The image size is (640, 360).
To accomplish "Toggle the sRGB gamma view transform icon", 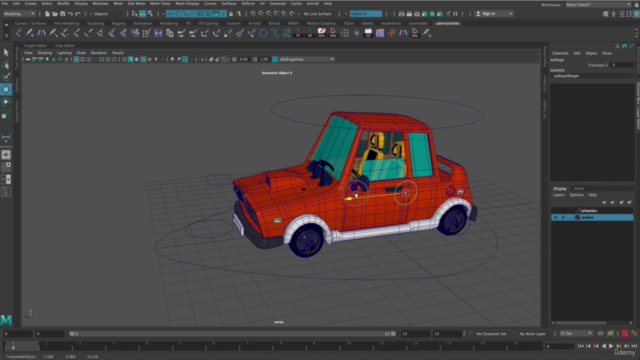I will (x=275, y=60).
